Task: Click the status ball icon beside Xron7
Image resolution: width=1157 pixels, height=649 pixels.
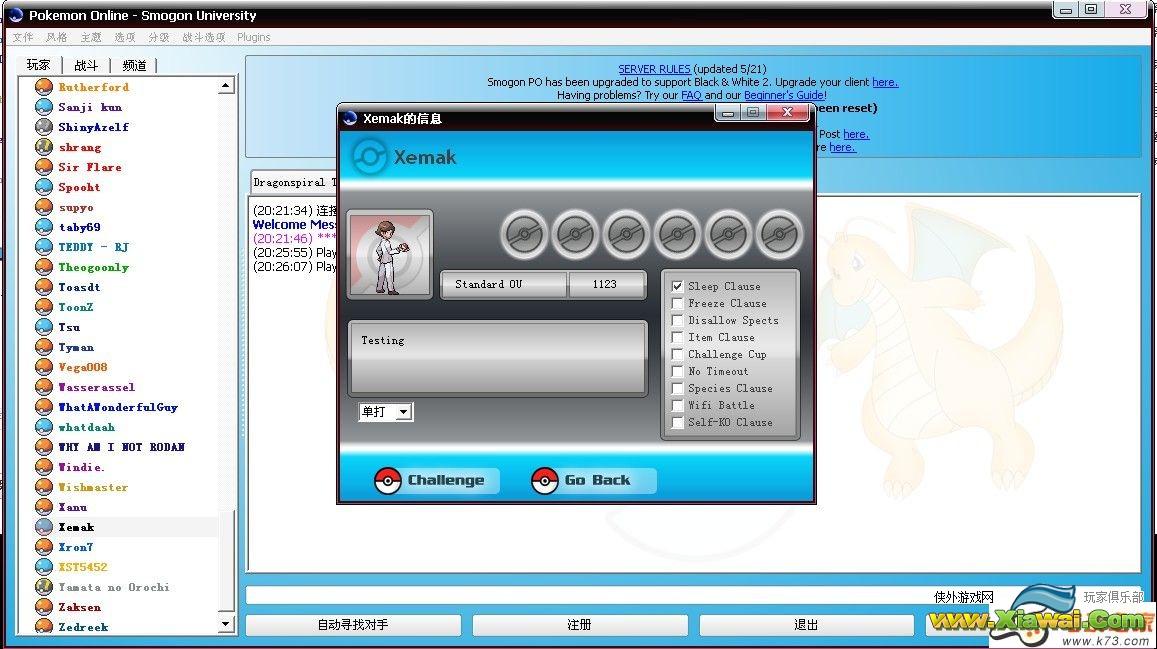Action: pos(44,547)
